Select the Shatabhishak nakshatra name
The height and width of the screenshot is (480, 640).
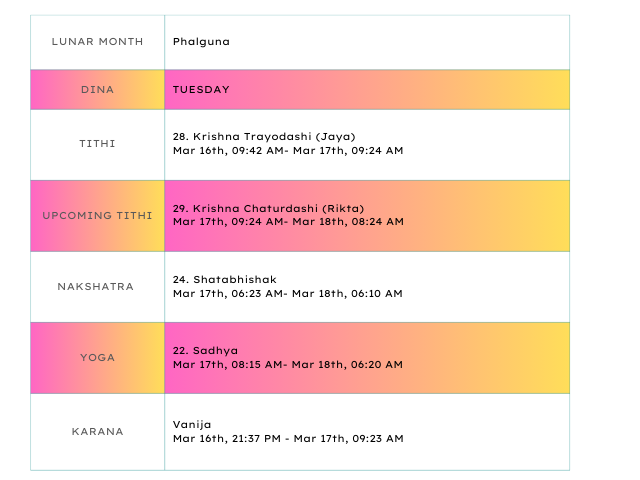[x=224, y=279]
